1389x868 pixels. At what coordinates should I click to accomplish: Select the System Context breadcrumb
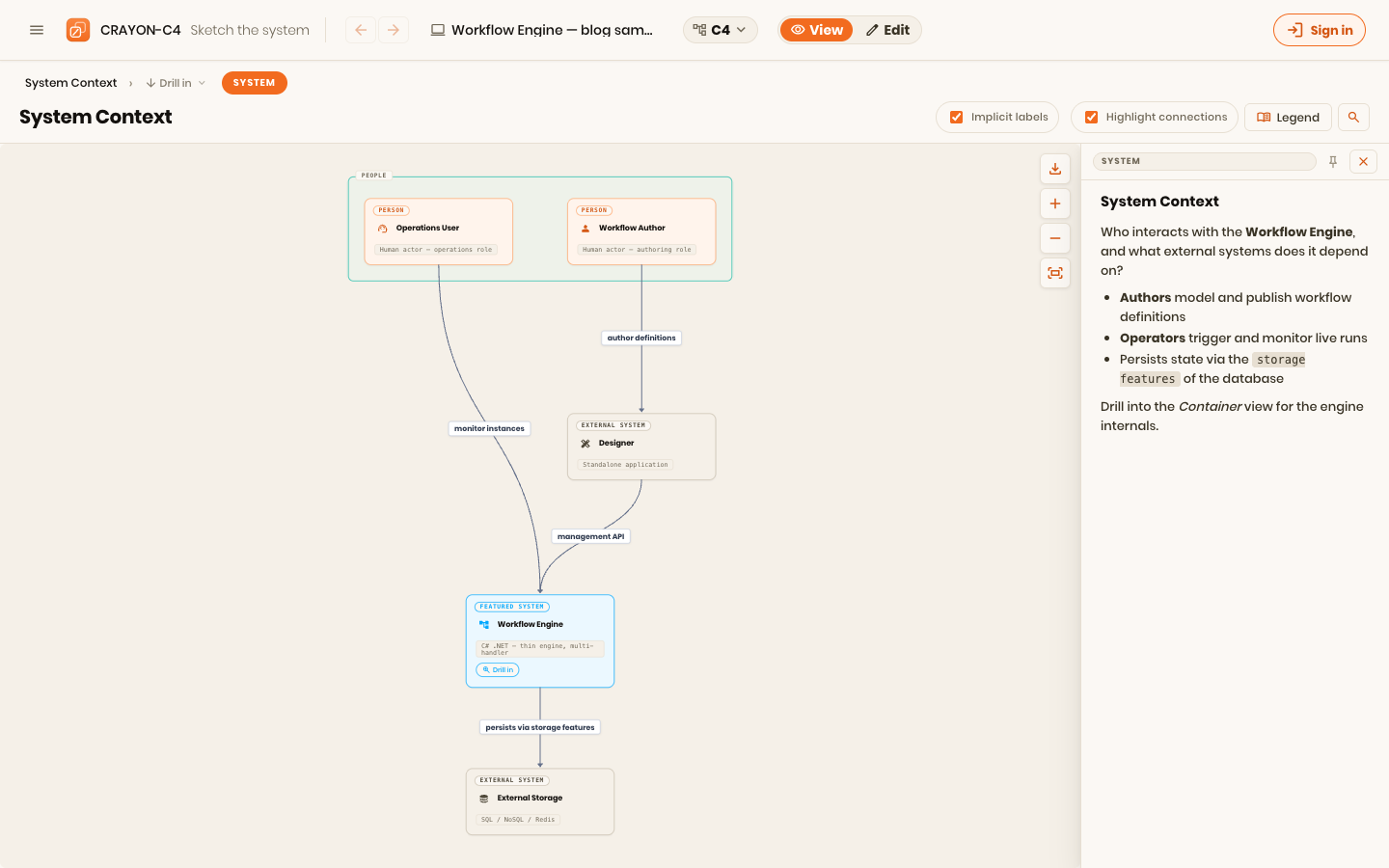click(71, 83)
